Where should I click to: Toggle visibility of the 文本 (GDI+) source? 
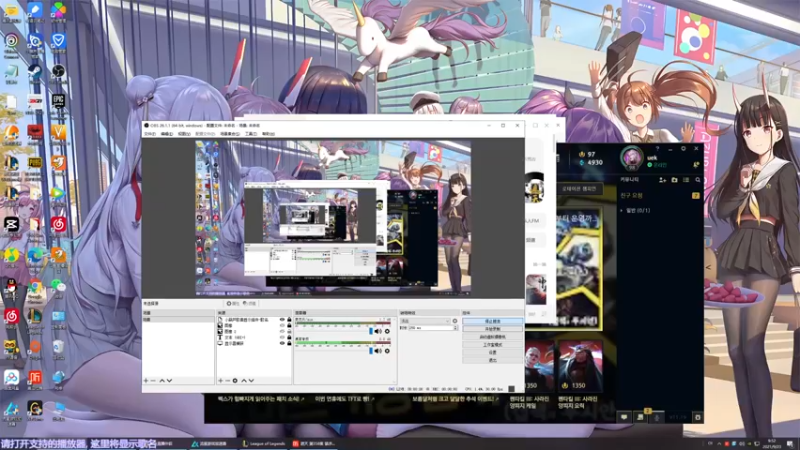click(x=282, y=338)
